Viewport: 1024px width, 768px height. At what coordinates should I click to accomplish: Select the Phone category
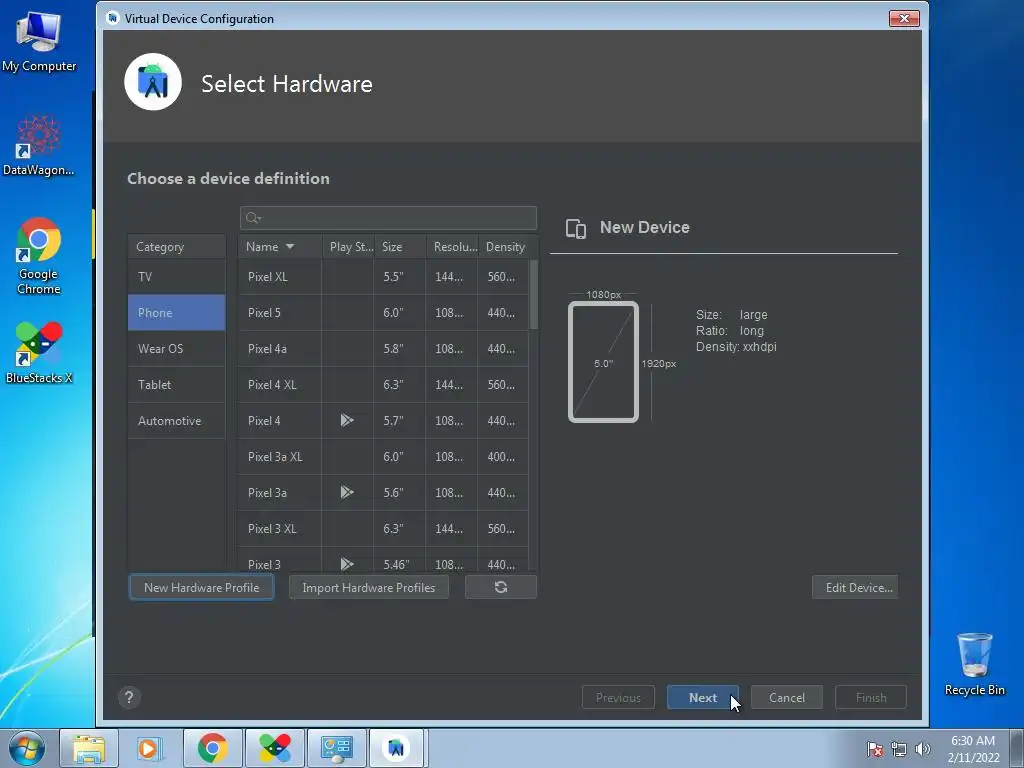coord(176,312)
